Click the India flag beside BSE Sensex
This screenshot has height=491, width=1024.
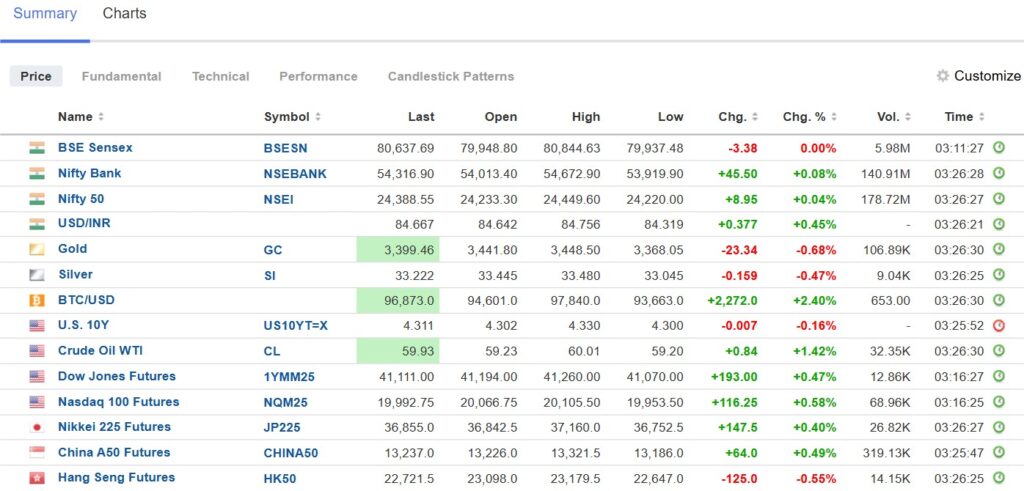tap(37, 148)
